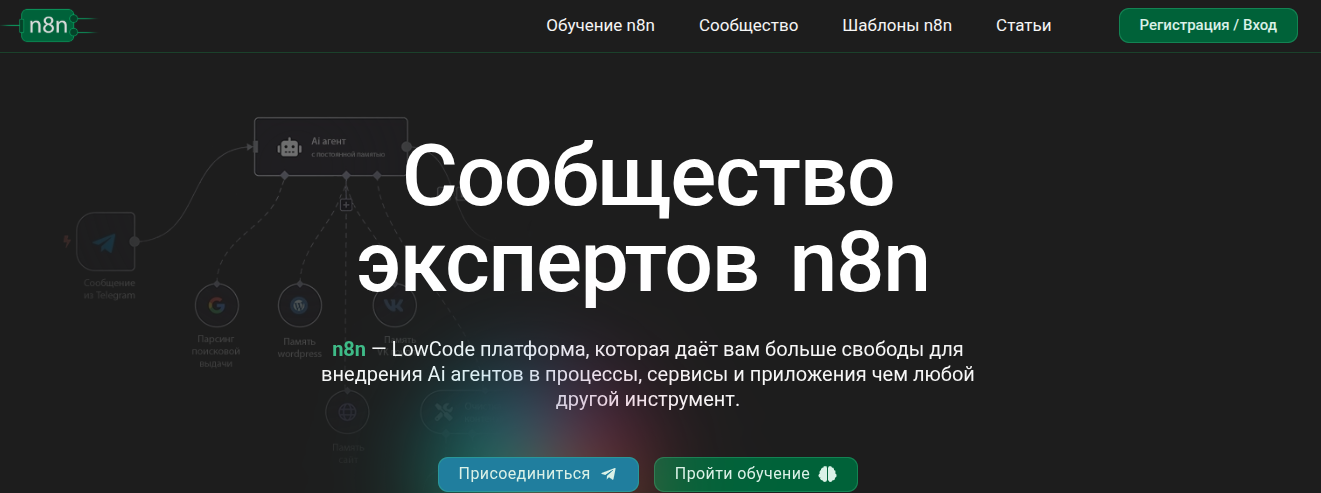
Task: Click the brain icon in Пройти обучение
Action: pos(827,474)
